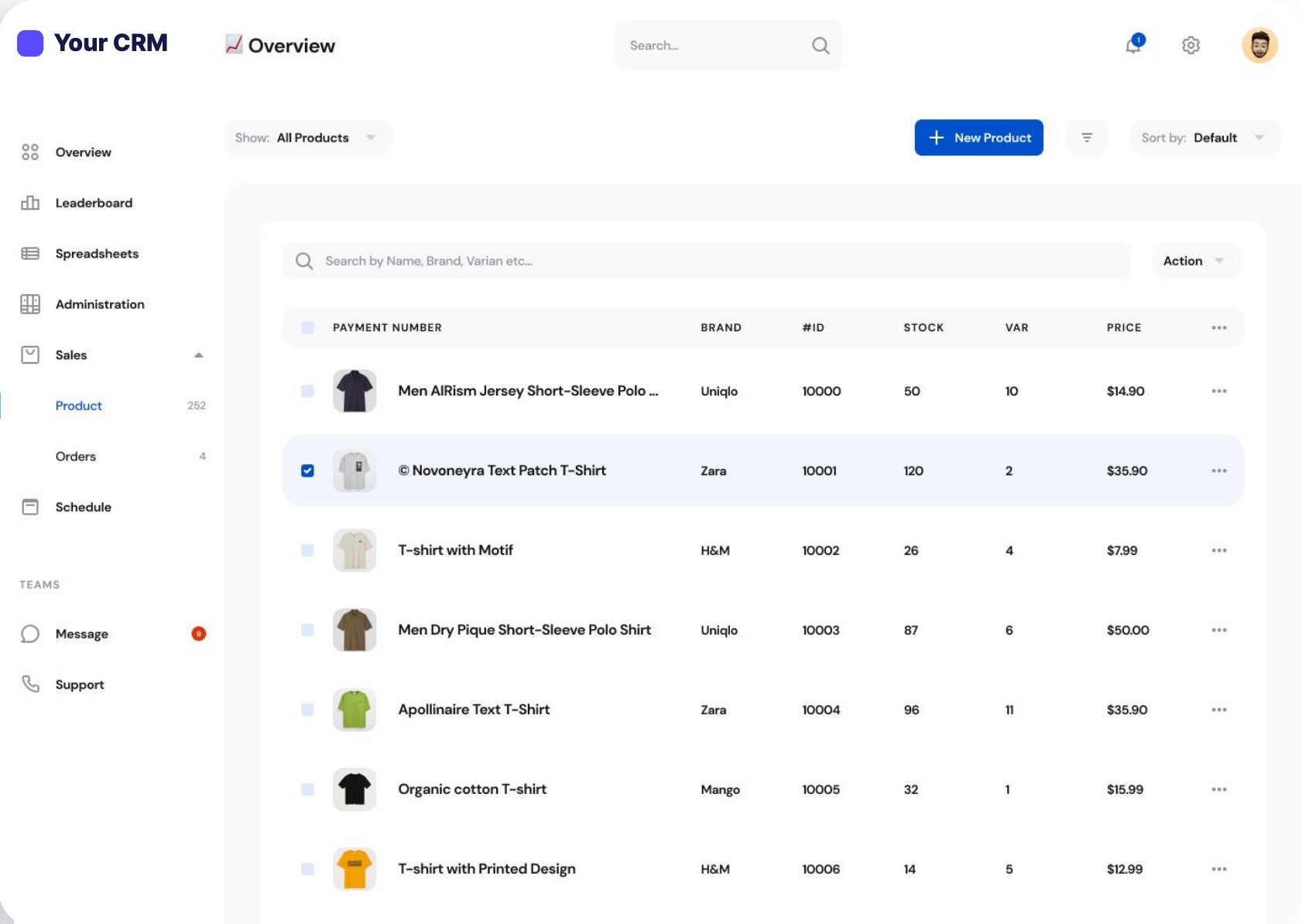The width and height of the screenshot is (1302, 924).
Task: Click the Leaderboard bar chart icon
Action: [30, 203]
